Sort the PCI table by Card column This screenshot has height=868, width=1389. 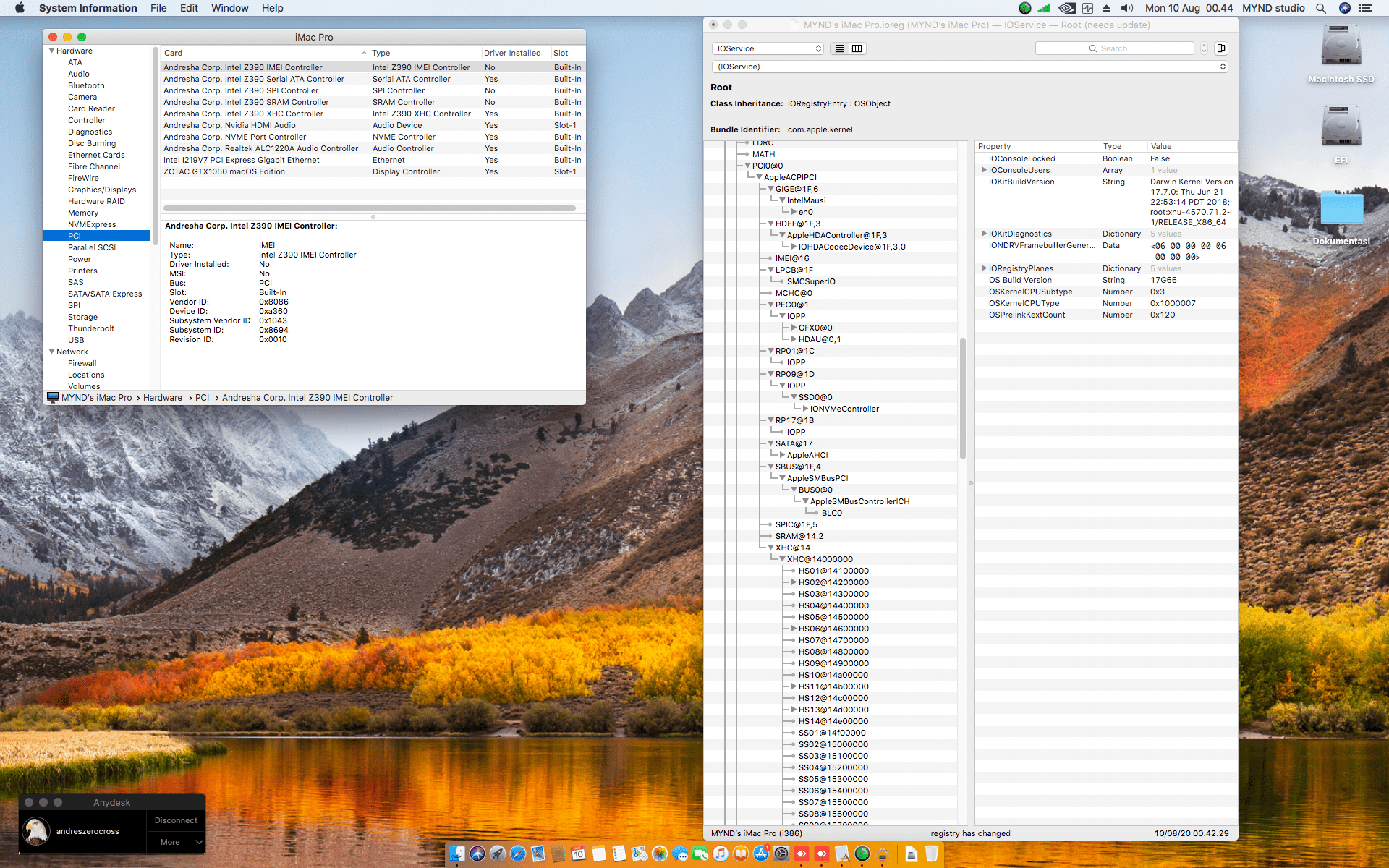[x=265, y=53]
